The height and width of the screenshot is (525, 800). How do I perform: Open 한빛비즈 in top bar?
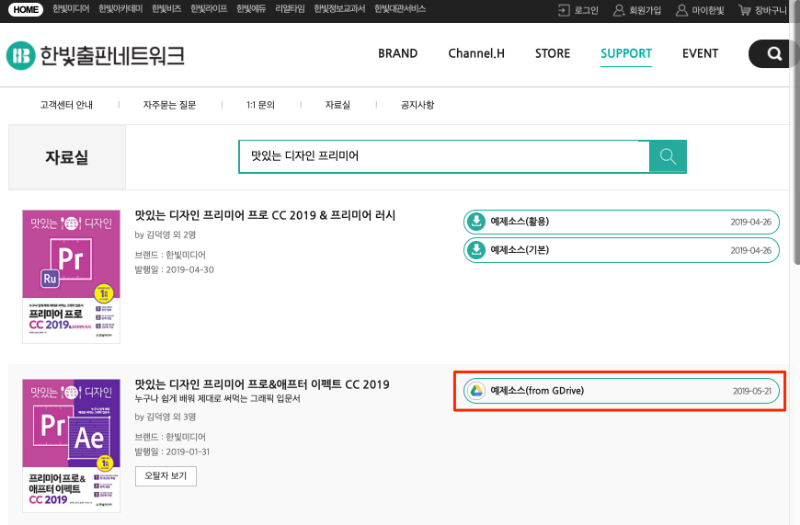[167, 9]
